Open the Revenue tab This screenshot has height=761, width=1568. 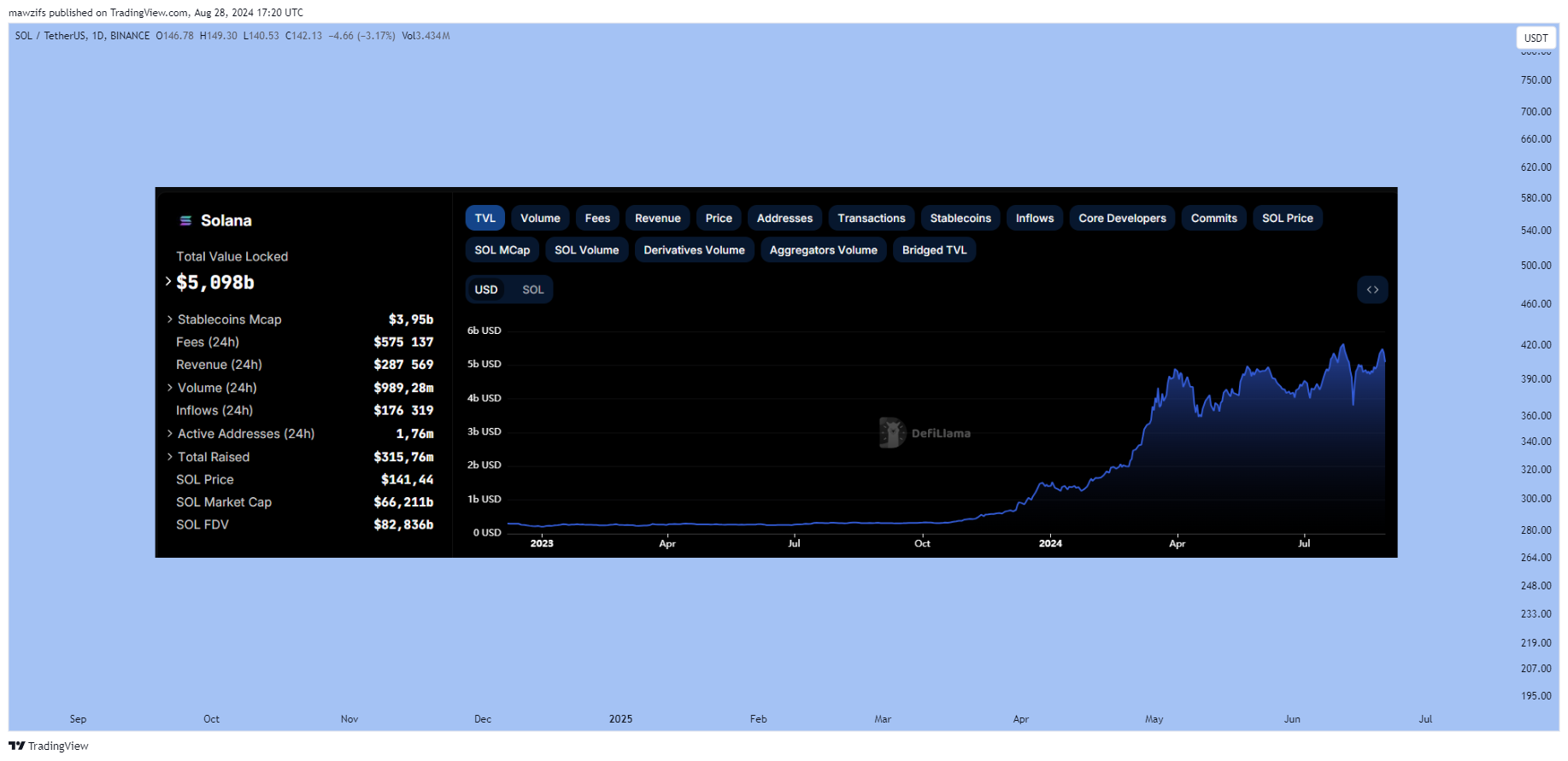click(x=658, y=218)
